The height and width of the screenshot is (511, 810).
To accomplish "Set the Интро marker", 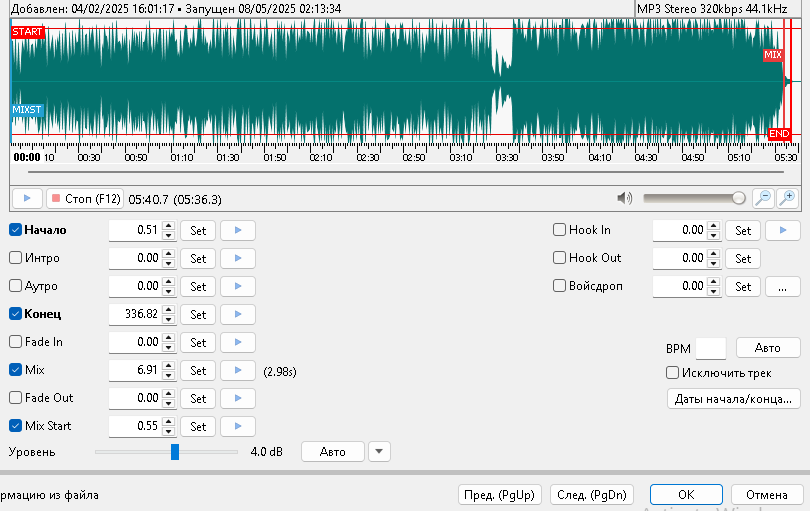I will click(x=198, y=258).
